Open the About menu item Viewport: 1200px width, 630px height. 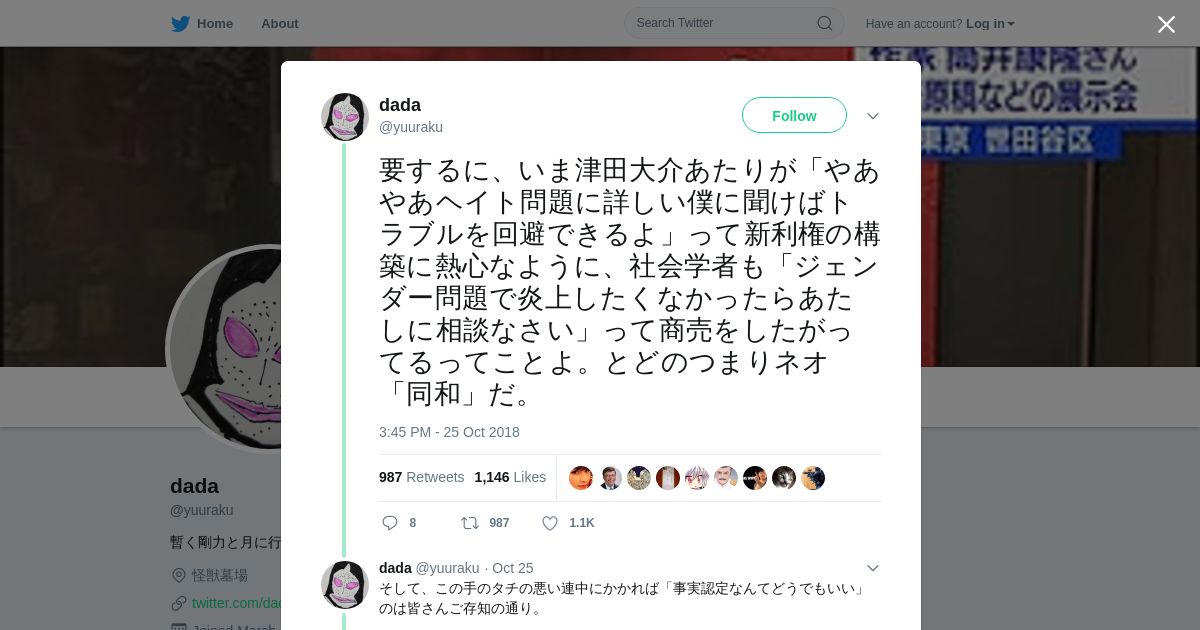point(280,24)
